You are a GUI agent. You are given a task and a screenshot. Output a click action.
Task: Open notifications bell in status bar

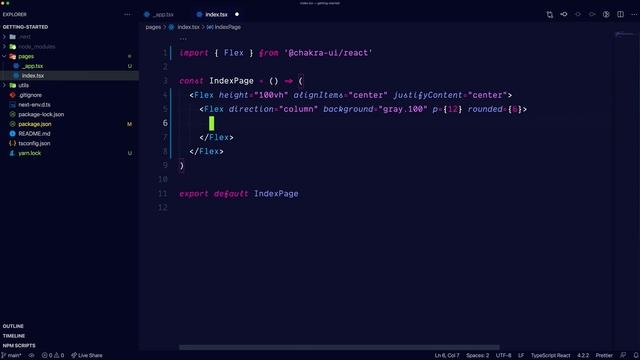coord(636,355)
